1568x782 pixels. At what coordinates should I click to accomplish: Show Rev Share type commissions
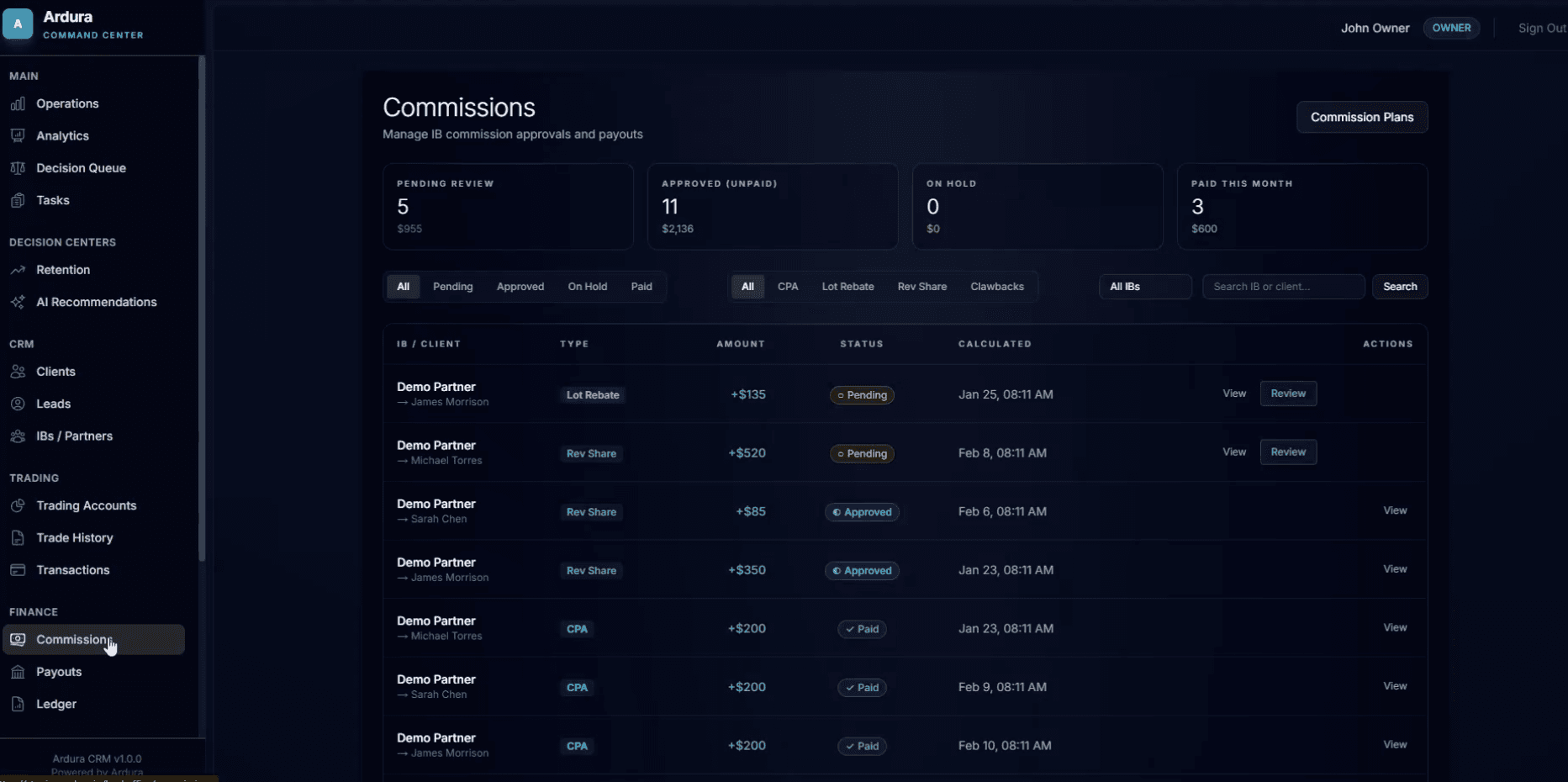point(922,287)
